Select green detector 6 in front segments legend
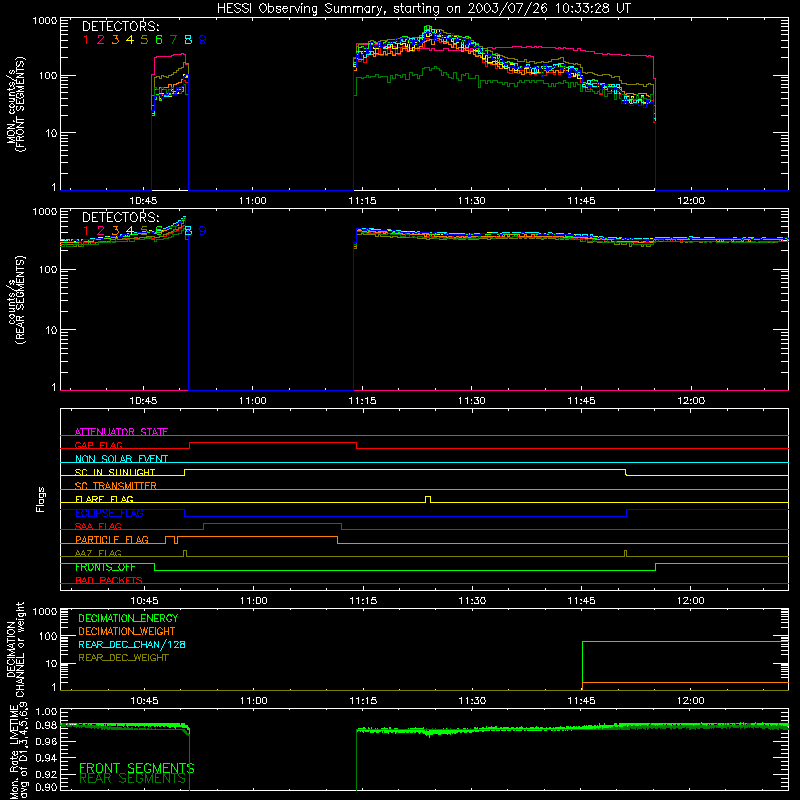Image resolution: width=800 pixels, height=800 pixels. click(x=159, y=40)
